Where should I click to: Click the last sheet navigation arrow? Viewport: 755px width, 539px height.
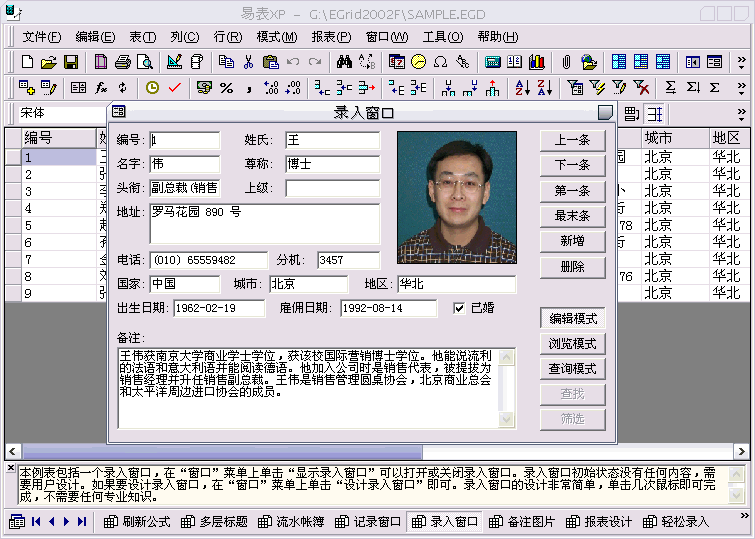click(82, 522)
